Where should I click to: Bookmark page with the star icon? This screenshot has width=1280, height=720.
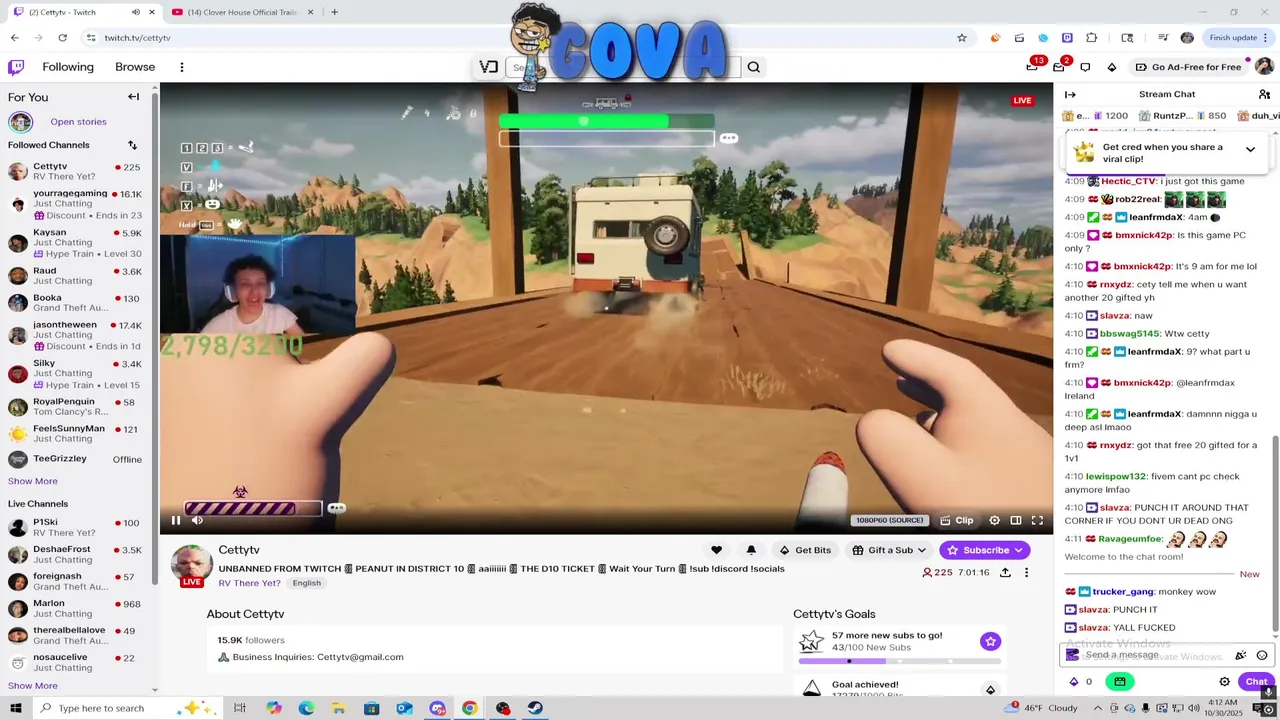point(962,38)
